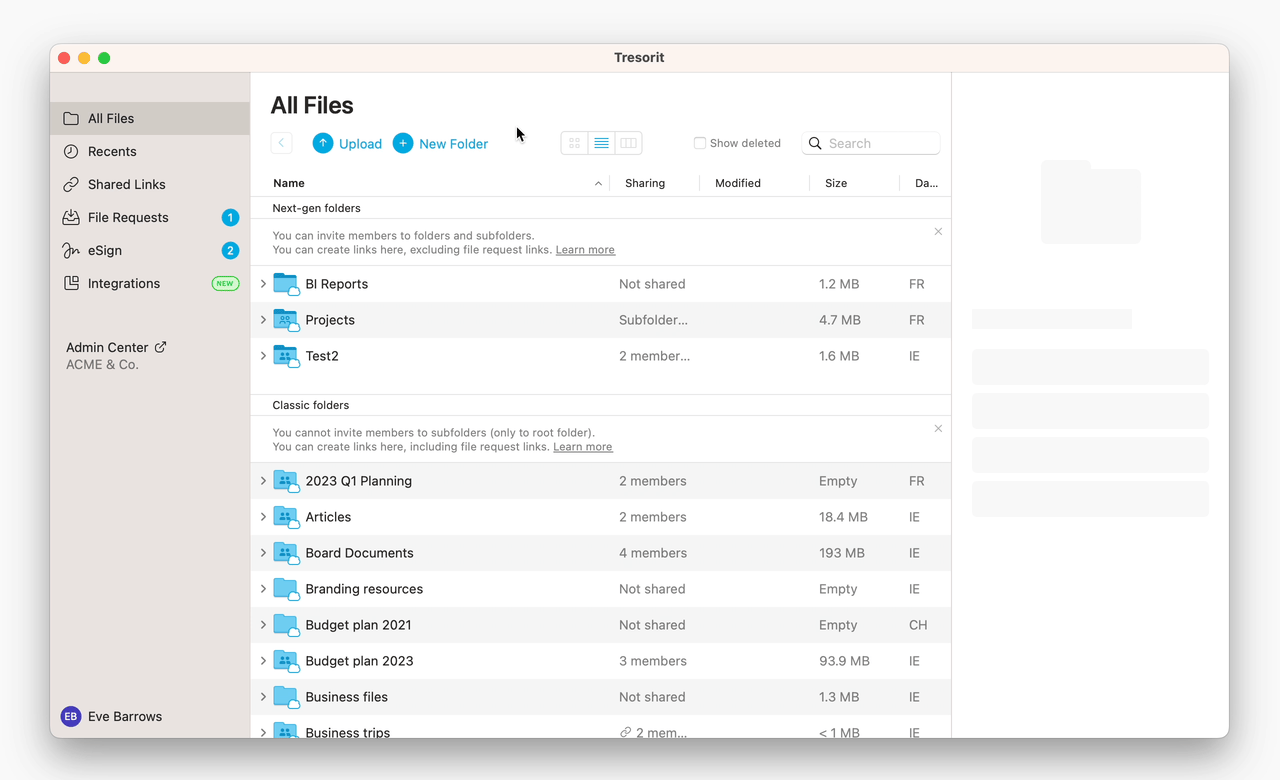Viewport: 1280px width, 780px height.
Task: Click the 193 MB size value
Action: [842, 553]
